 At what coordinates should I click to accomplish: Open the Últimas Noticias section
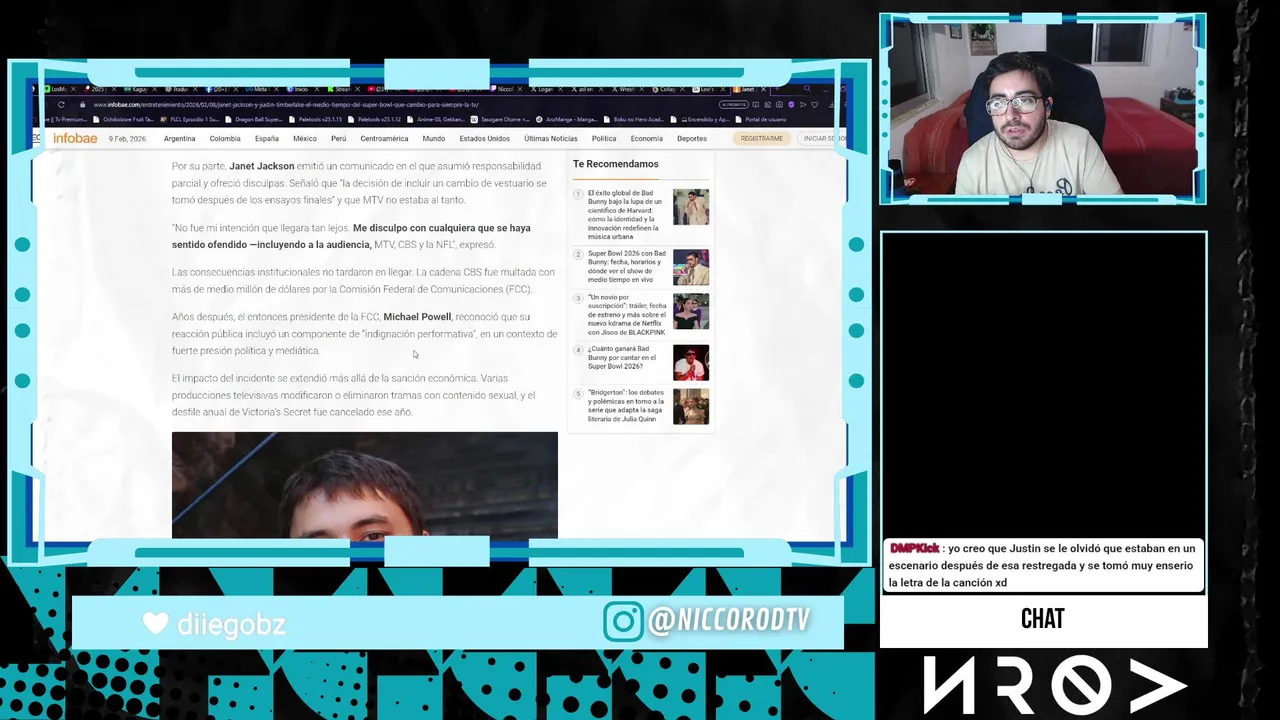pos(550,139)
